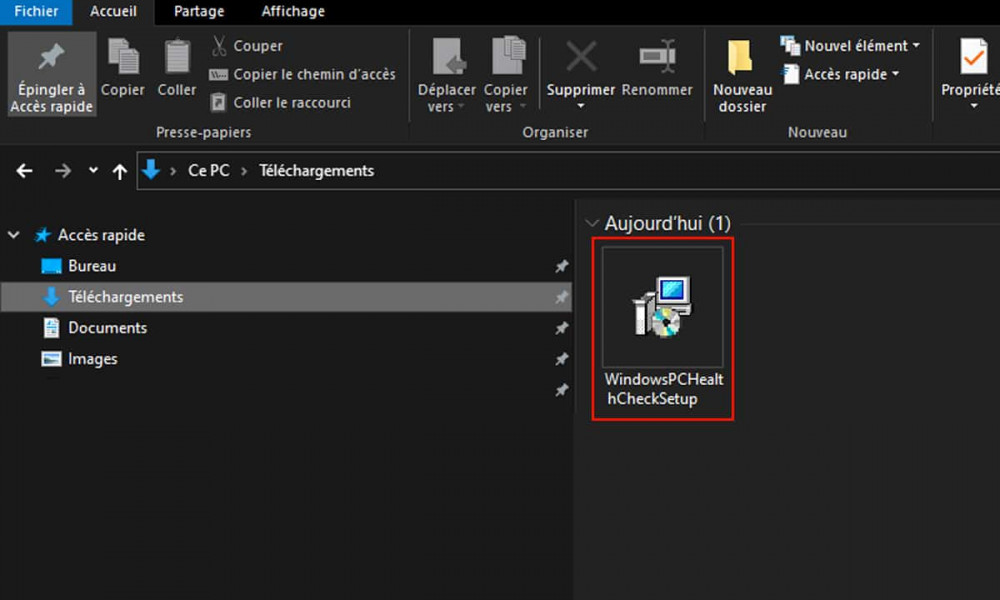This screenshot has height=600, width=1000.
Task: Click the Aujourd'hui (1) group header
Action: [667, 223]
